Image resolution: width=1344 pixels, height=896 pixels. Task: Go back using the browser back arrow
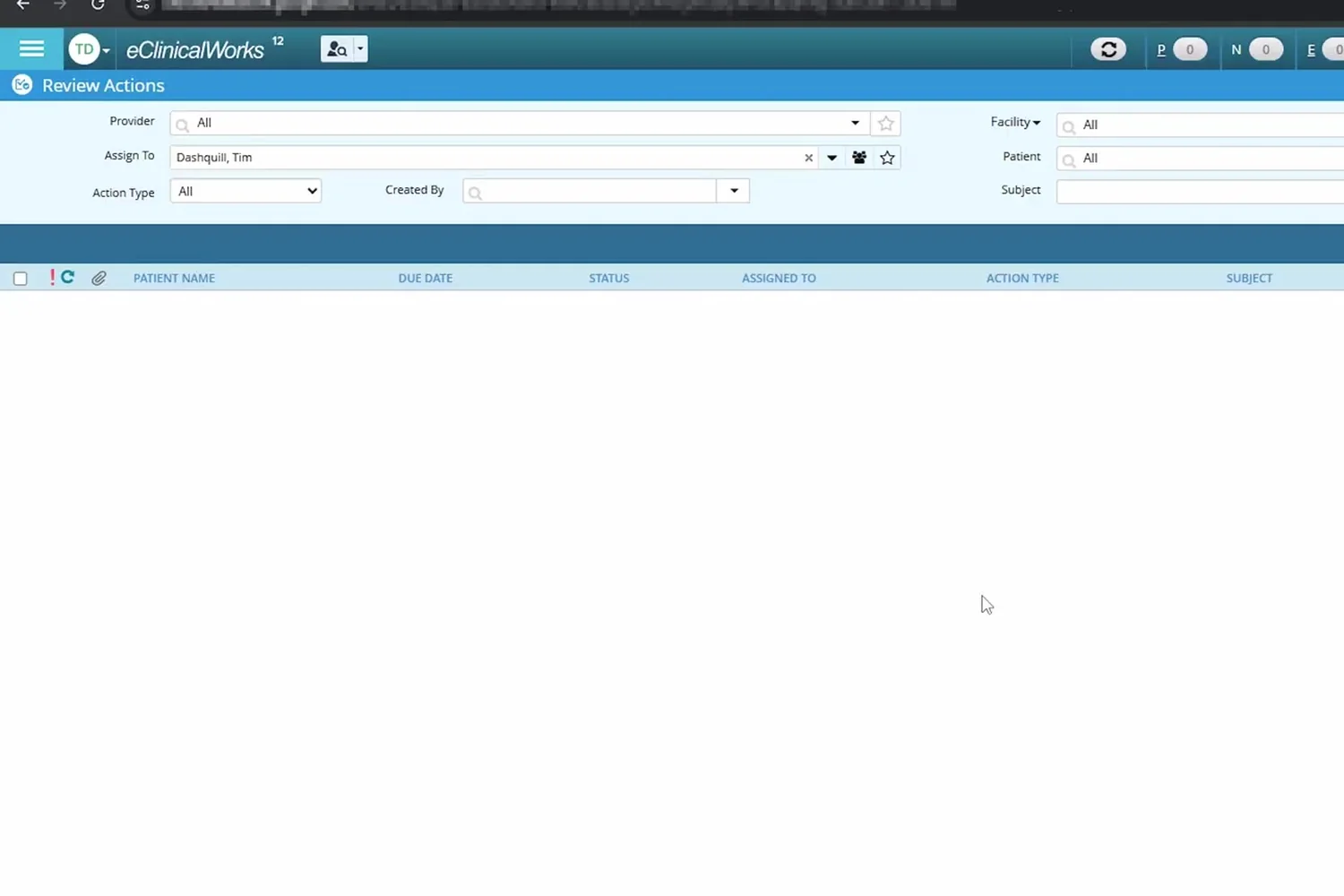[23, 5]
